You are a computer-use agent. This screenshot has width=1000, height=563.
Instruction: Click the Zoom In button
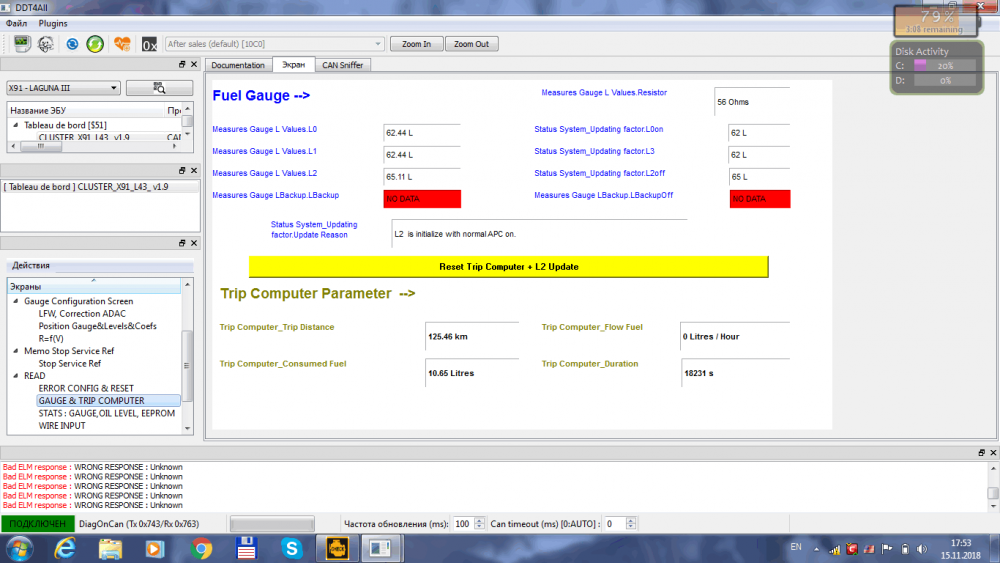(416, 44)
